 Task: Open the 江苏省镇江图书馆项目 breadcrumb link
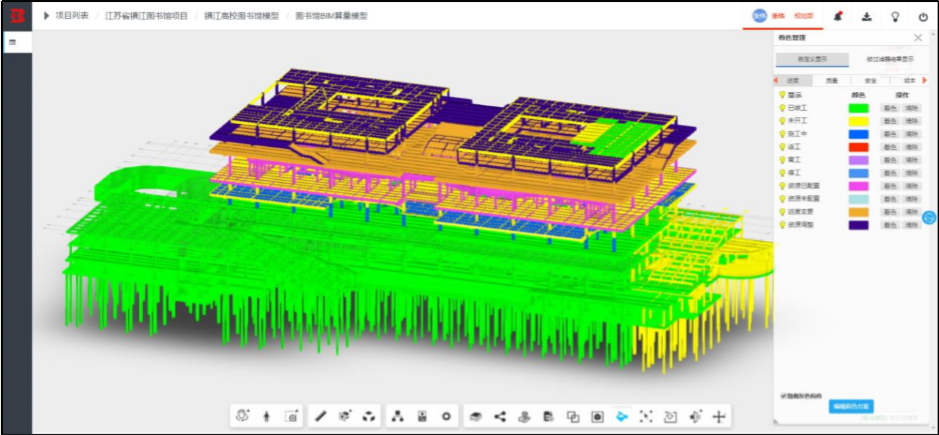(x=146, y=16)
